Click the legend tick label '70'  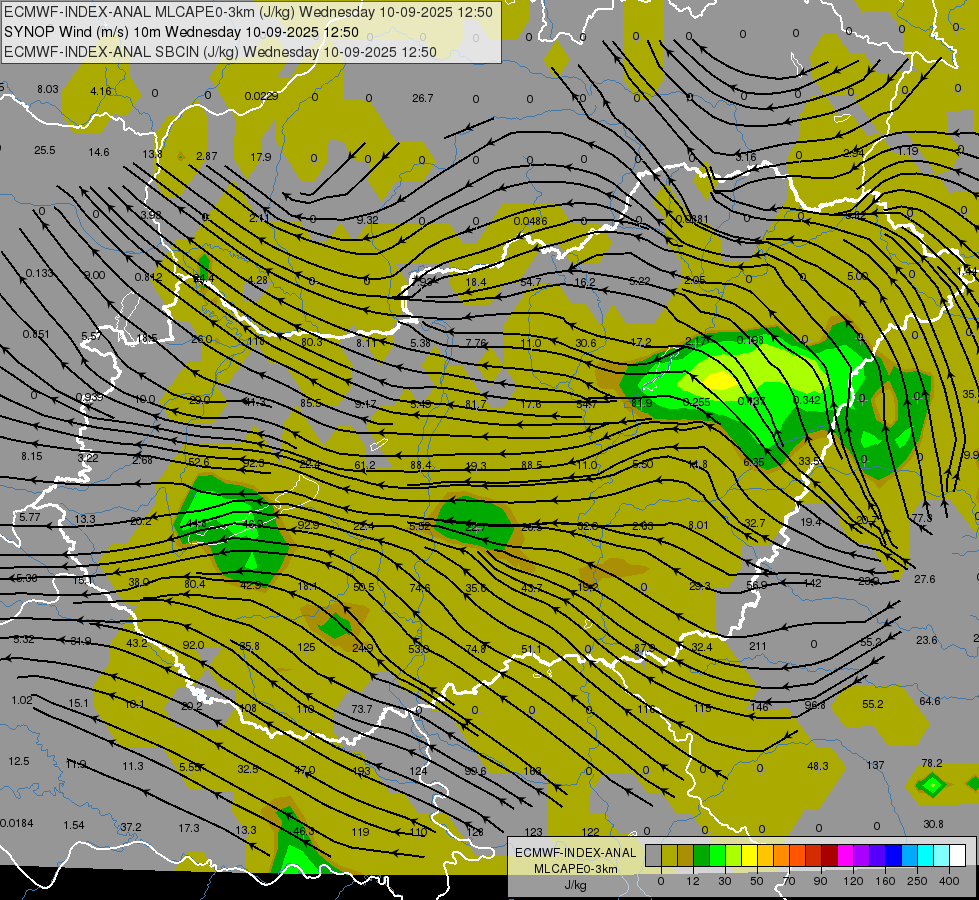coord(789,881)
